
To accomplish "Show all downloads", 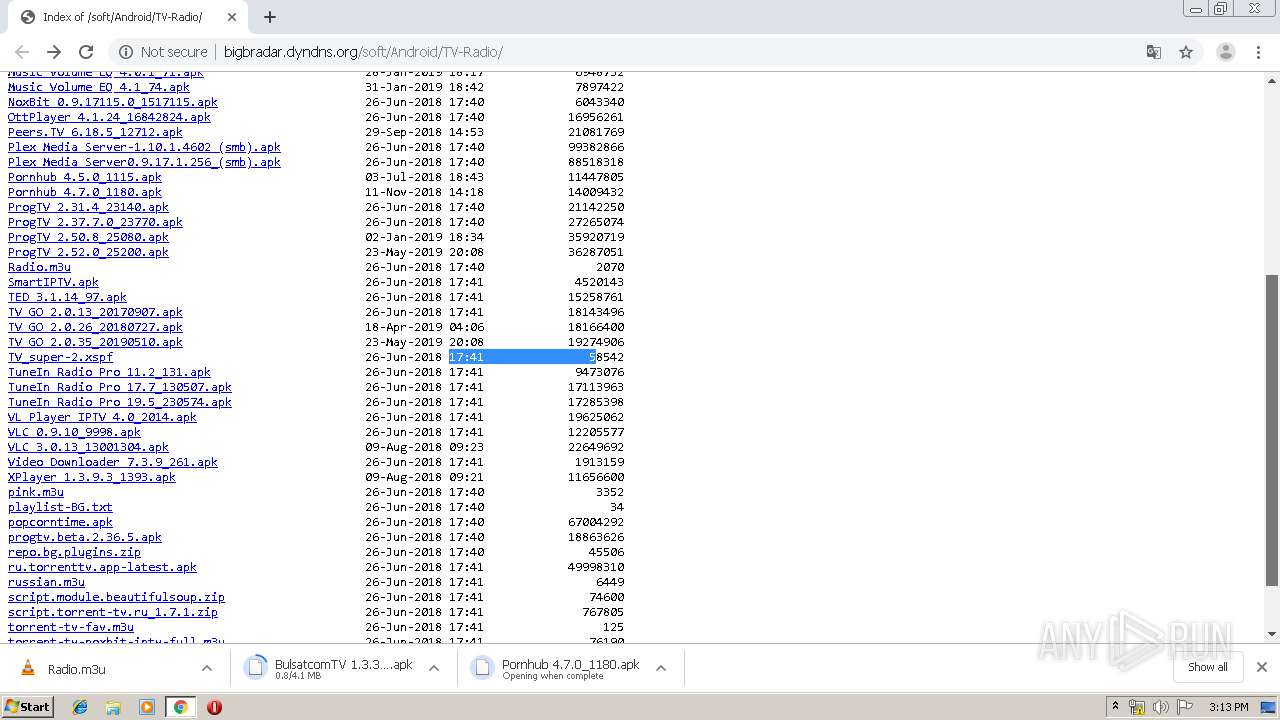I will pos(1207,667).
